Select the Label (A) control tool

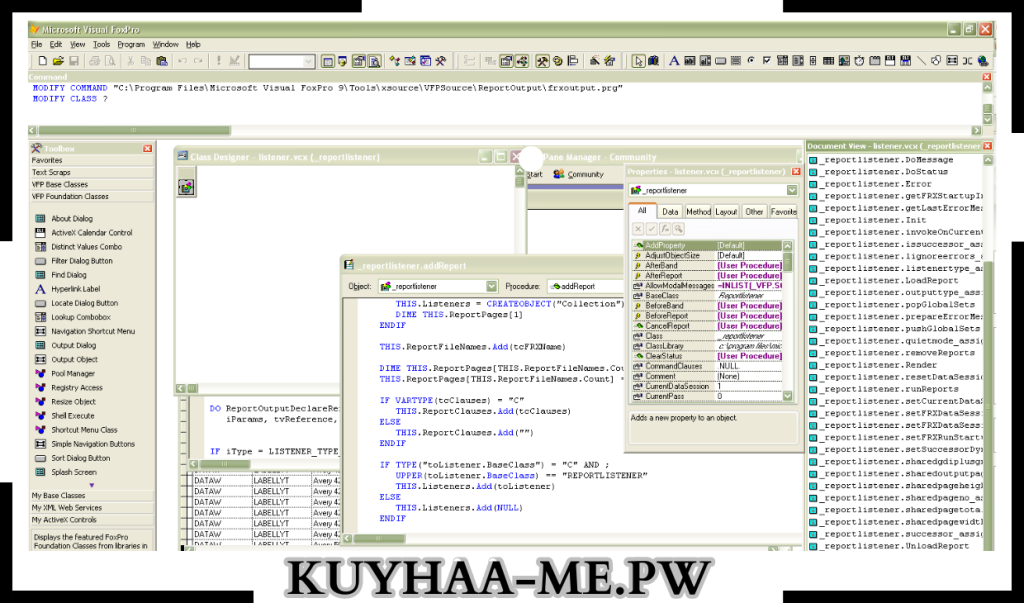674,61
